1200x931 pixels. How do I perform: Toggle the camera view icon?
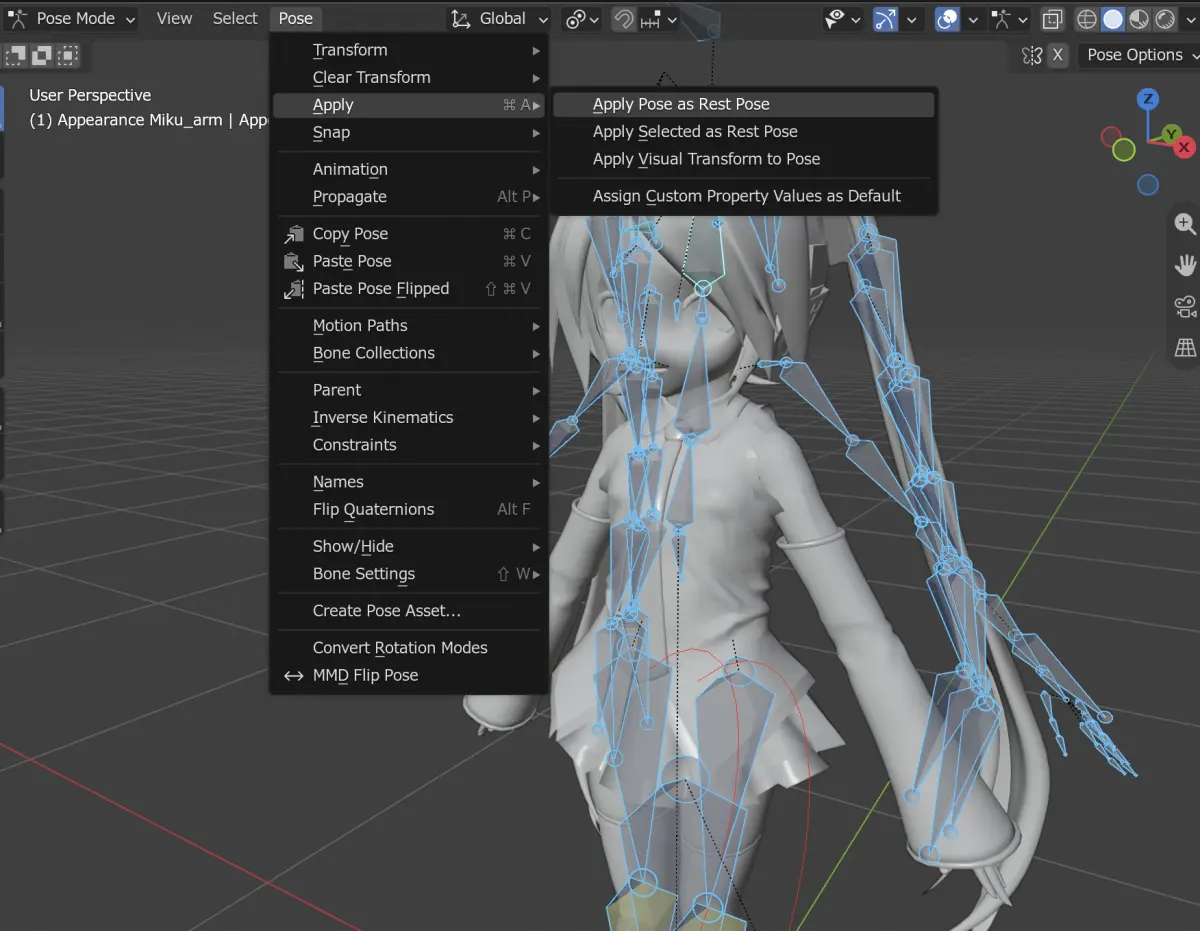pos(1185,306)
